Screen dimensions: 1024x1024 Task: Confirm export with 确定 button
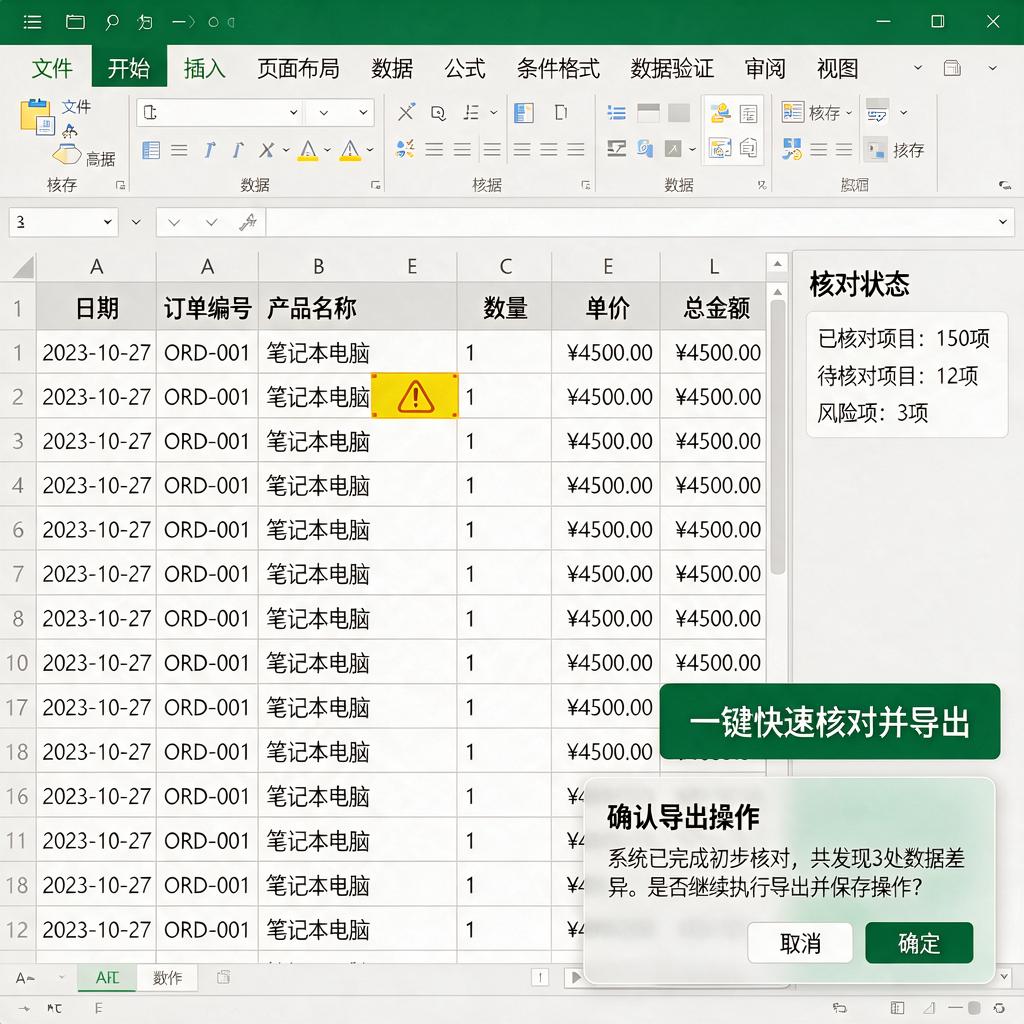click(x=919, y=942)
